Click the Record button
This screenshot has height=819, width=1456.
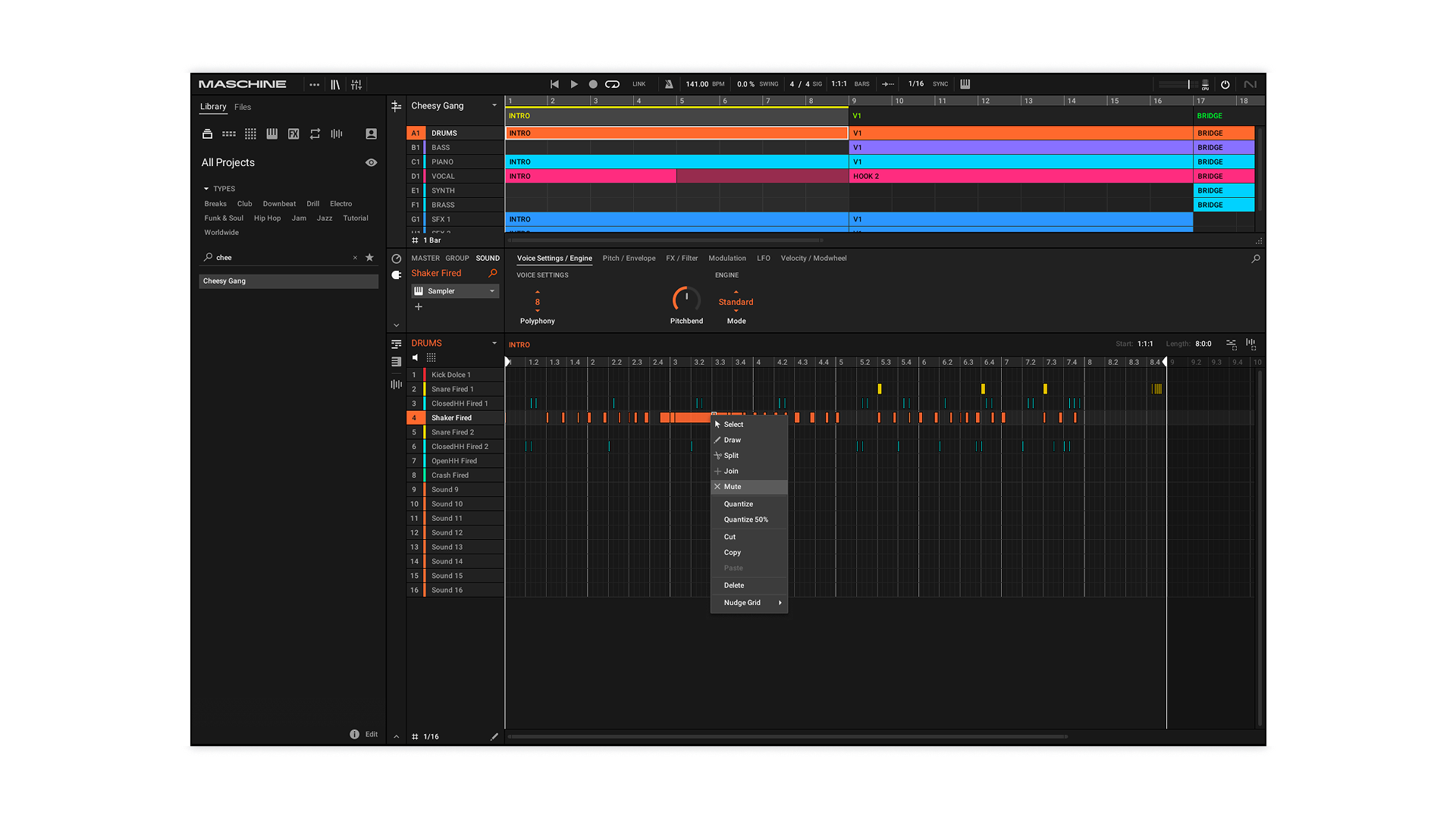click(x=593, y=84)
